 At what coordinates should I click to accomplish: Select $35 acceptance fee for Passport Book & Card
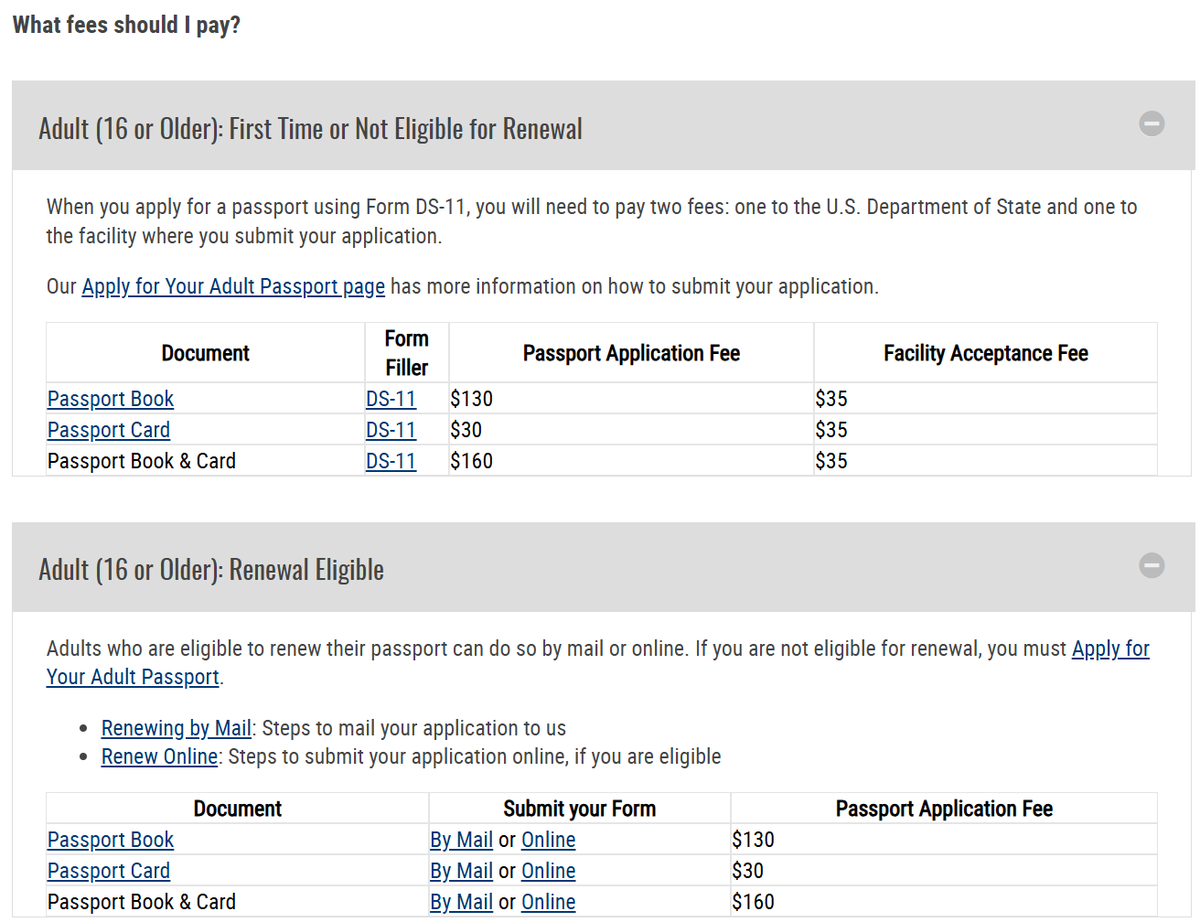(x=831, y=461)
